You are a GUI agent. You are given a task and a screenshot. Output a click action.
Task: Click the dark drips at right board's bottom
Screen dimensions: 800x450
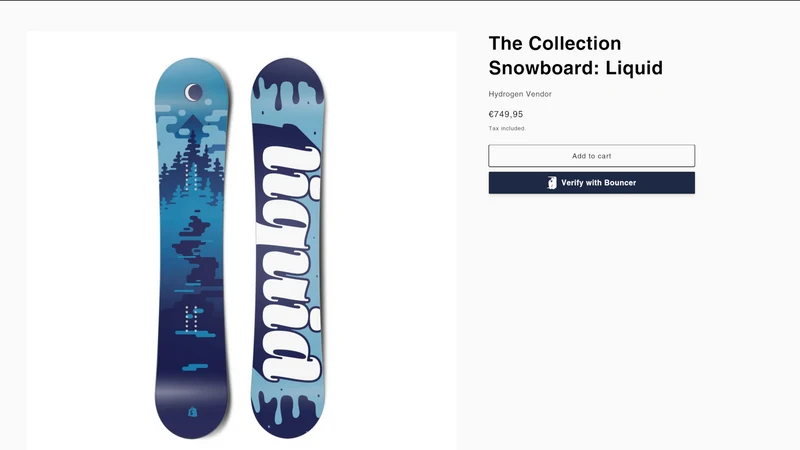288,413
